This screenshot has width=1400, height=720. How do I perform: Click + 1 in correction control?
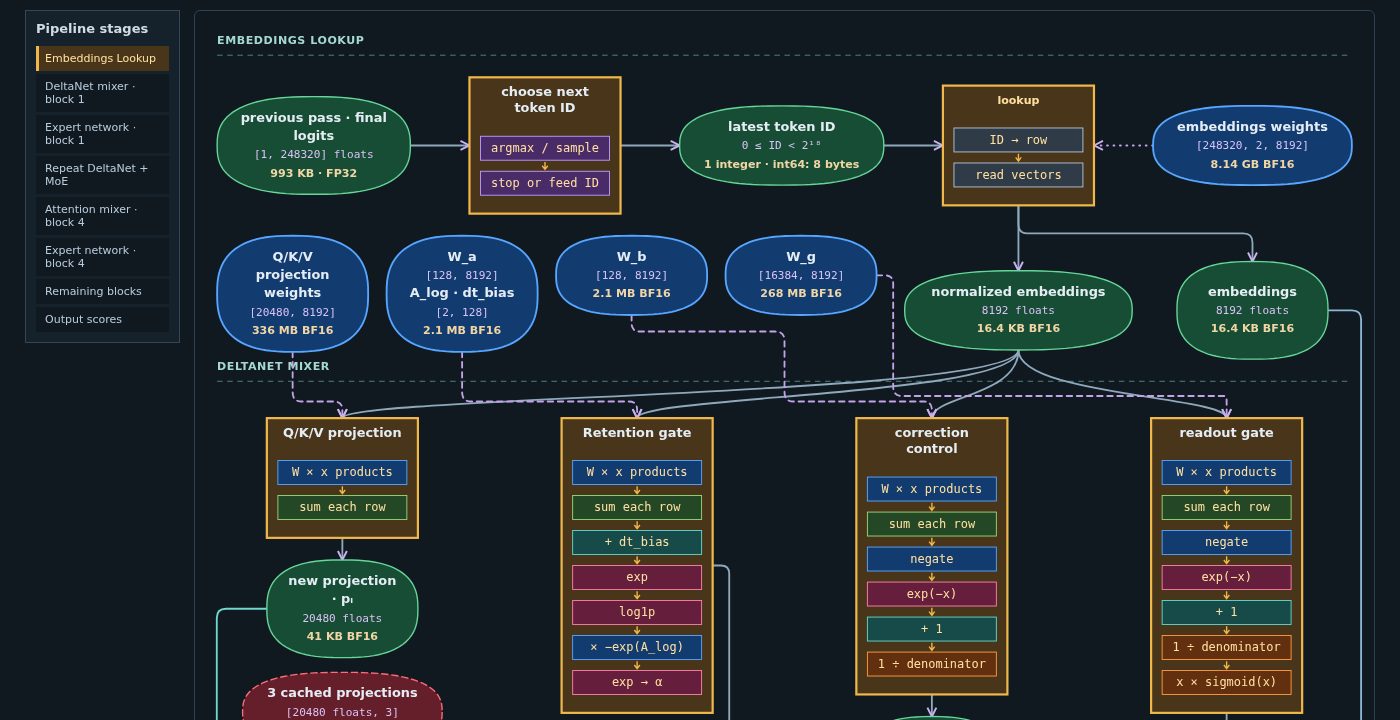click(932, 629)
